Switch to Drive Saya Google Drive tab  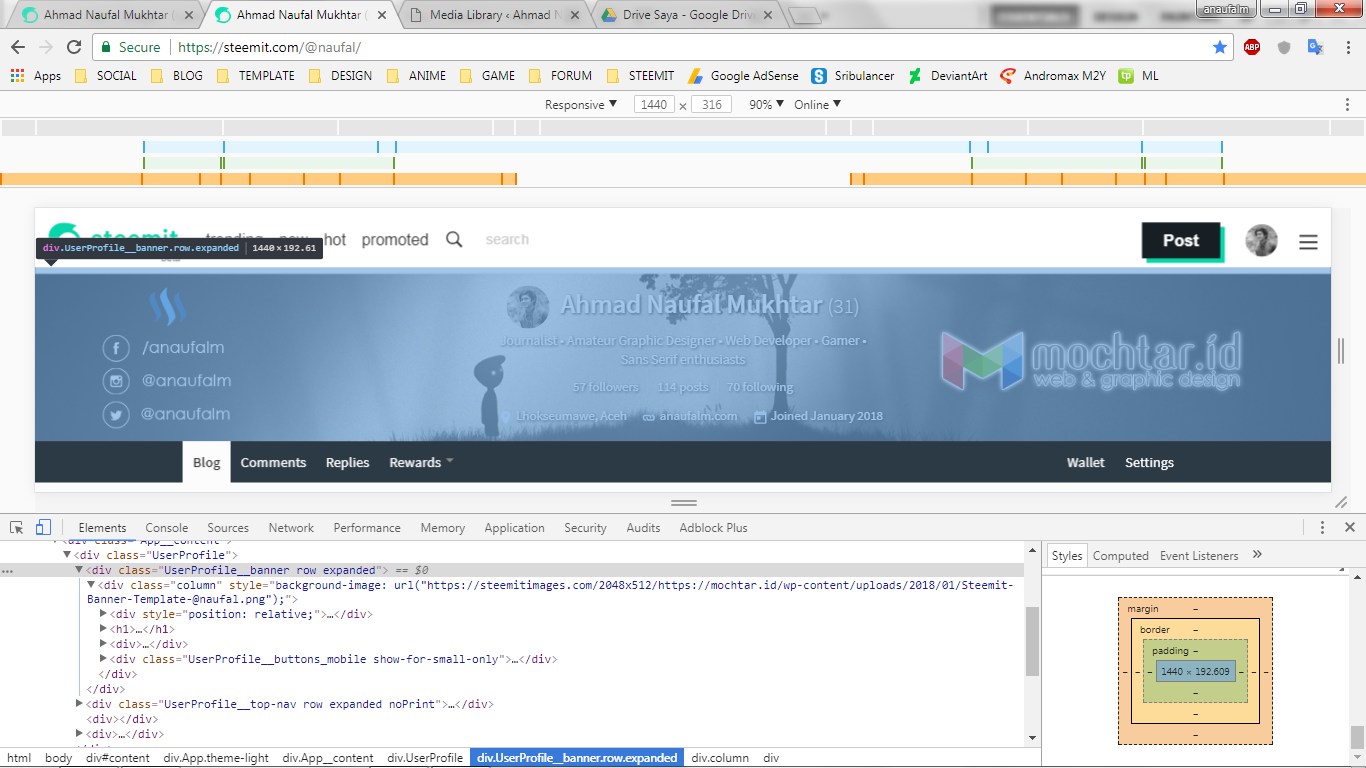tap(687, 16)
